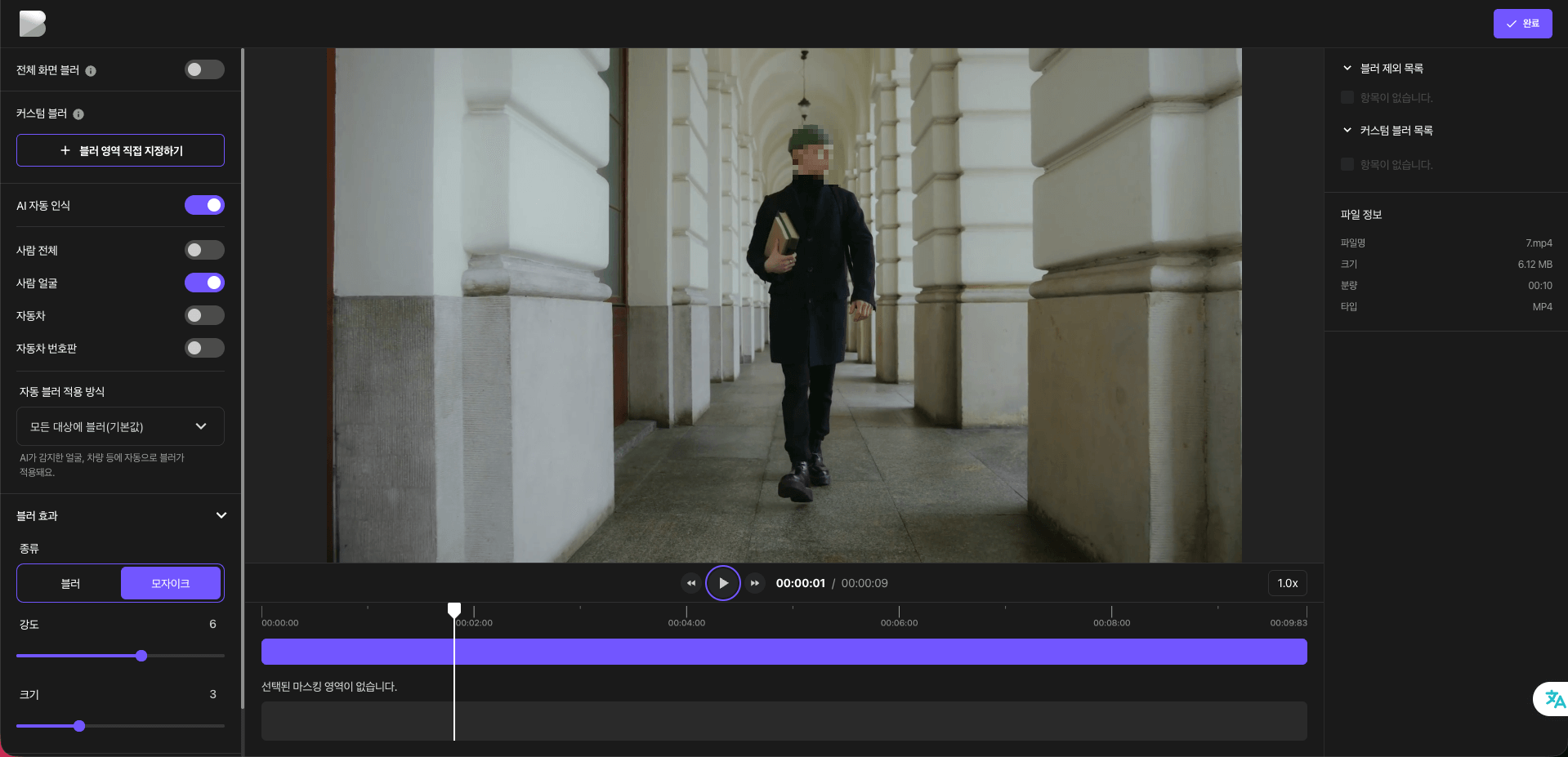Select the 블러 effect type tab
This screenshot has width=1568, height=757.
coord(70,583)
